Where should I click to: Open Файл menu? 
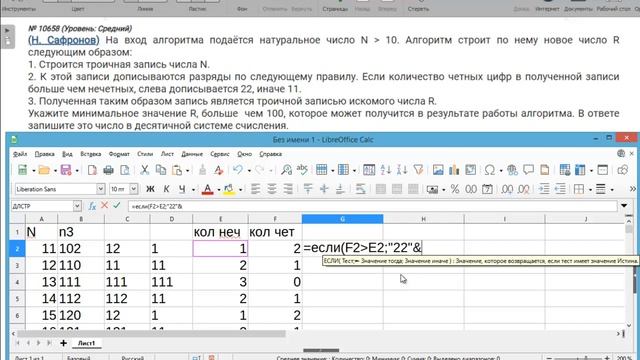coord(20,154)
